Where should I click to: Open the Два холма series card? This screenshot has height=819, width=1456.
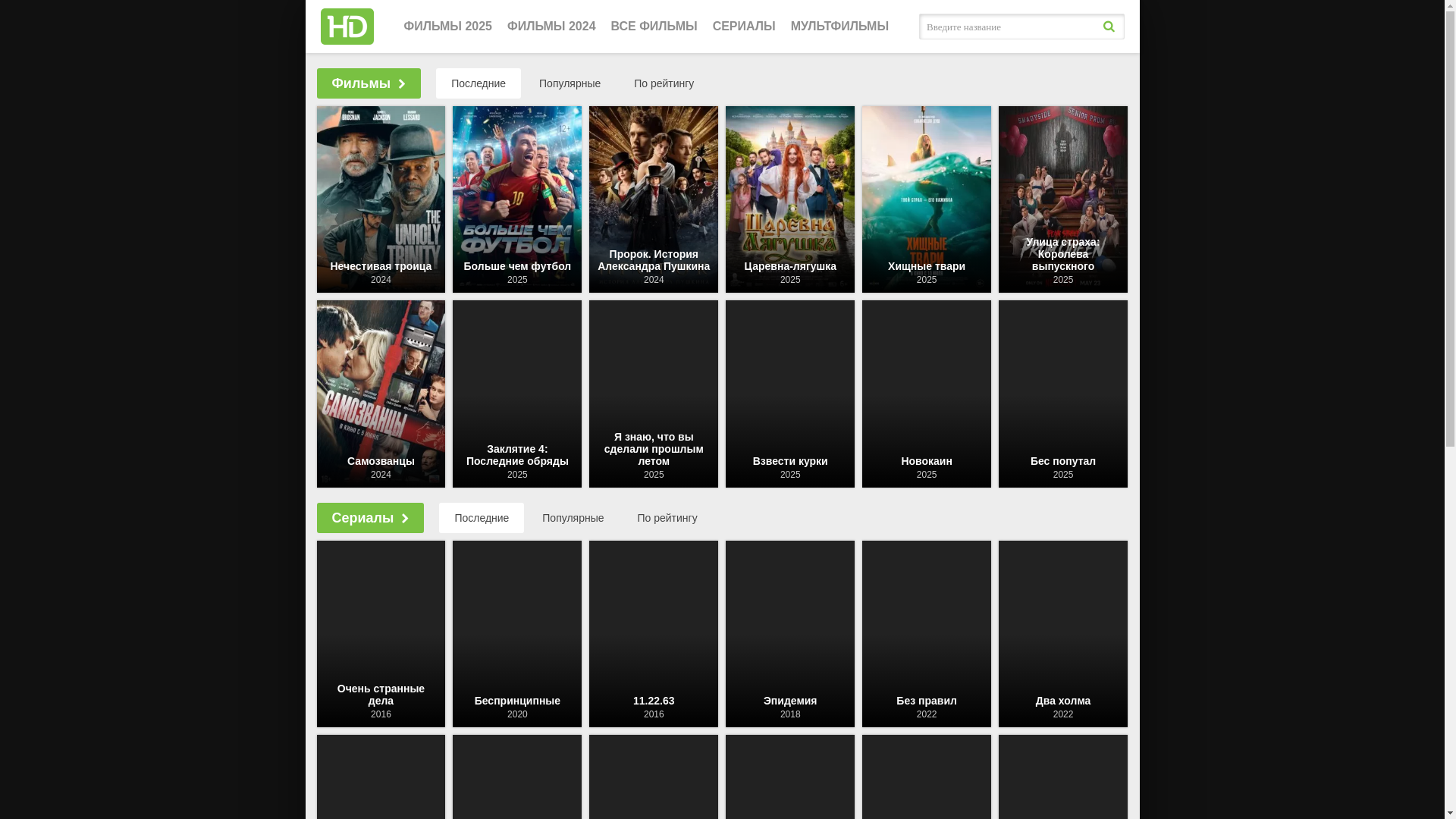[x=1063, y=634]
